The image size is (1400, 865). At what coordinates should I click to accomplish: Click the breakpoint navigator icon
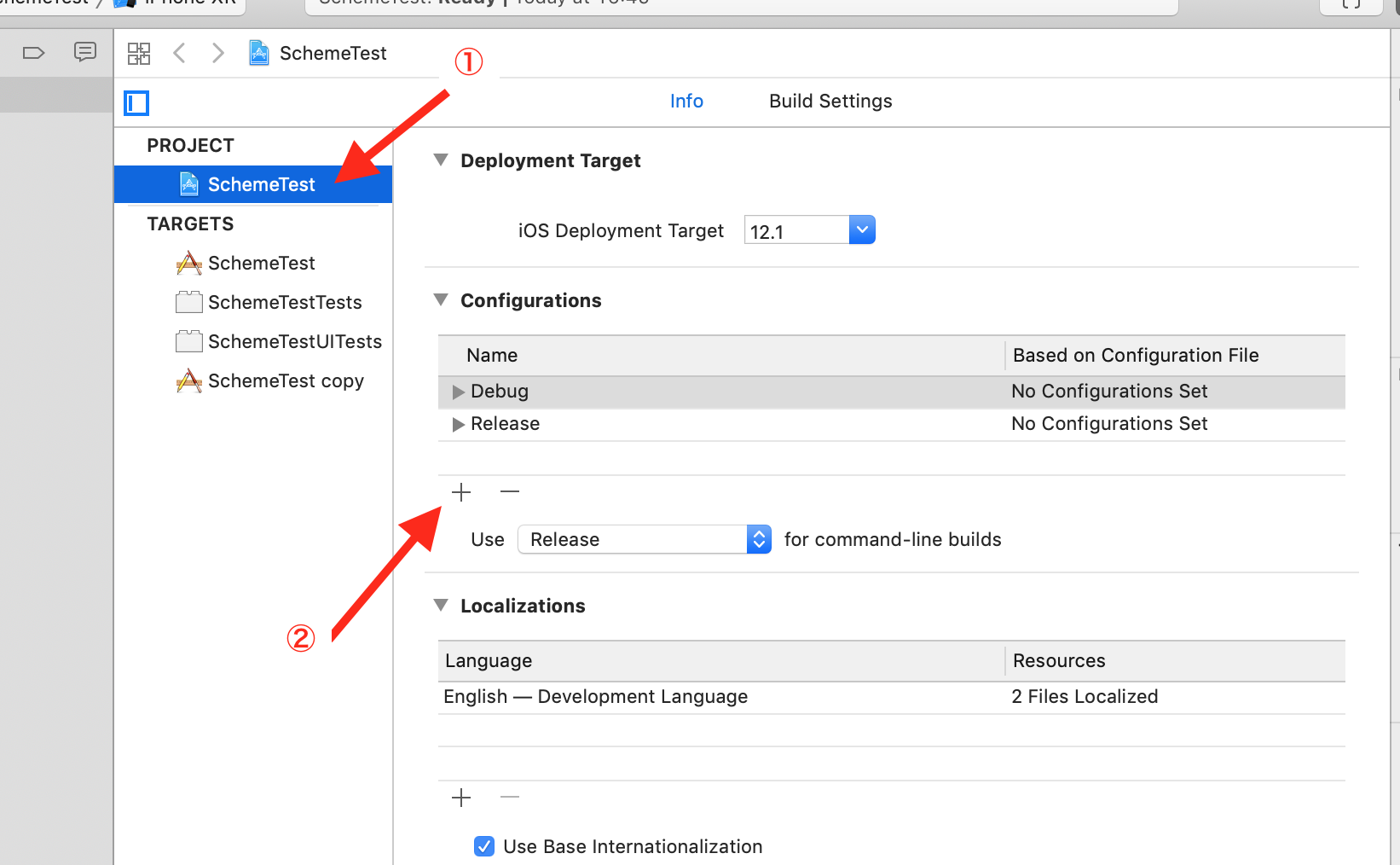click(x=33, y=53)
